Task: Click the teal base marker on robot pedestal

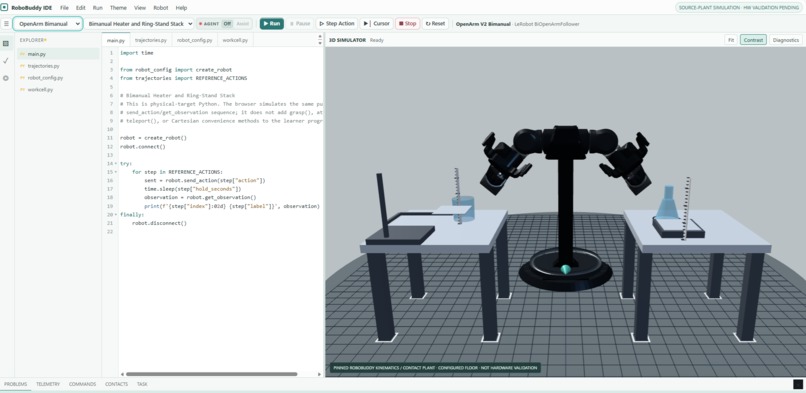Action: [x=565, y=269]
